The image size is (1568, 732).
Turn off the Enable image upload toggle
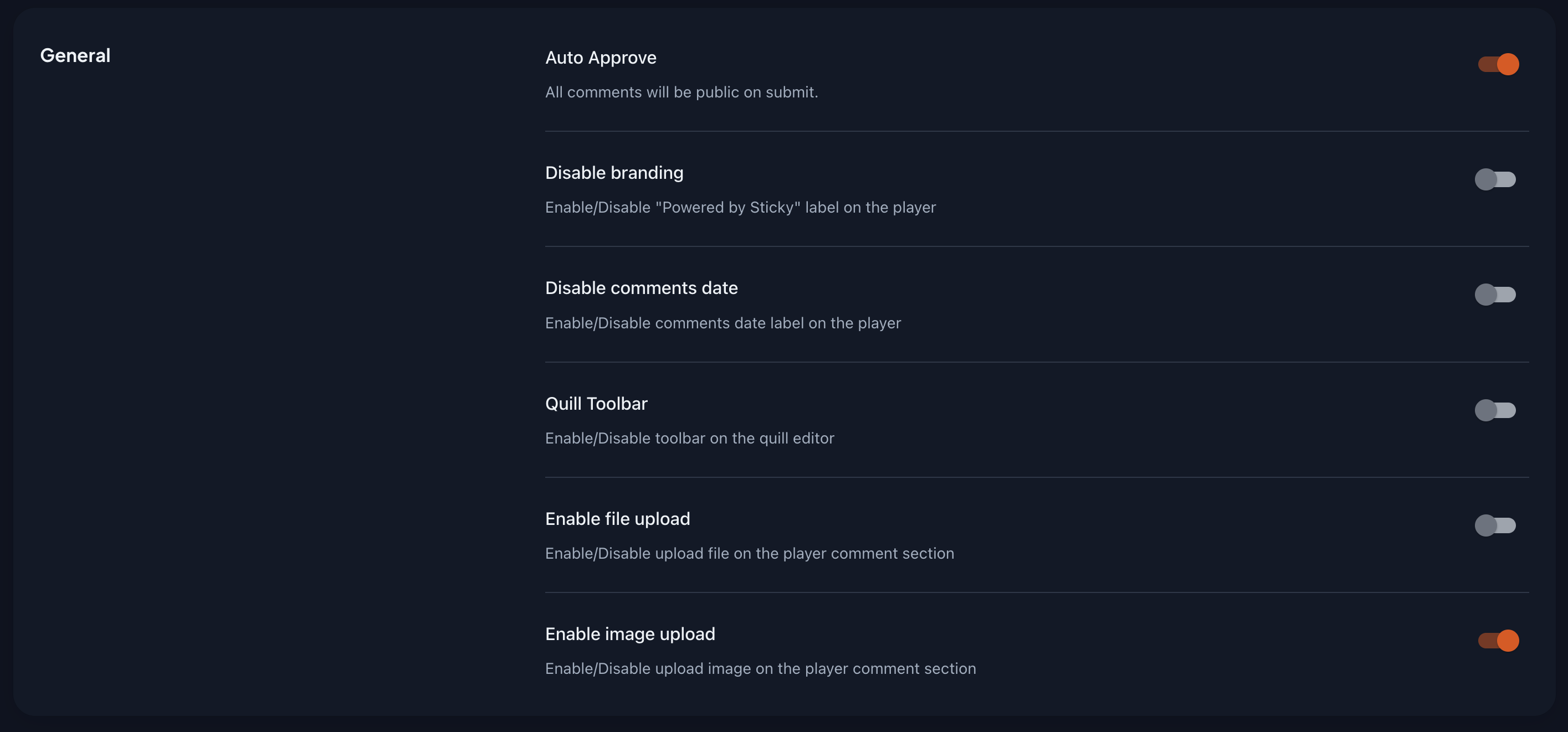pos(1499,640)
